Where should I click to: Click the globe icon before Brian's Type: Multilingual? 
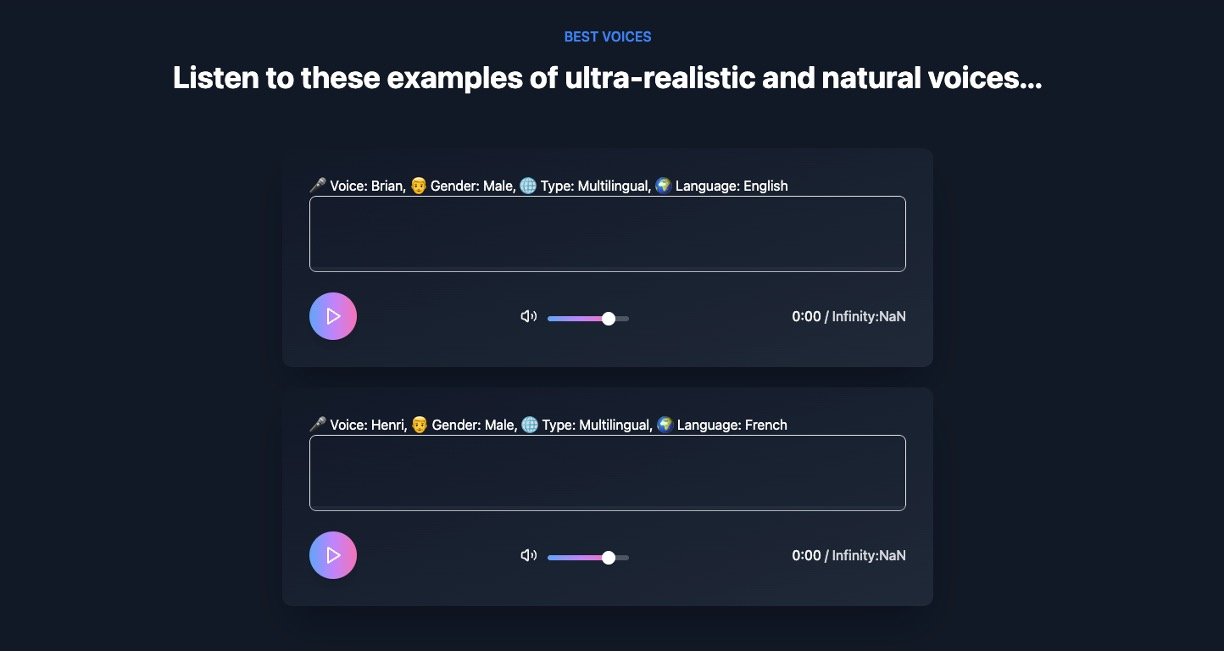(x=528, y=185)
